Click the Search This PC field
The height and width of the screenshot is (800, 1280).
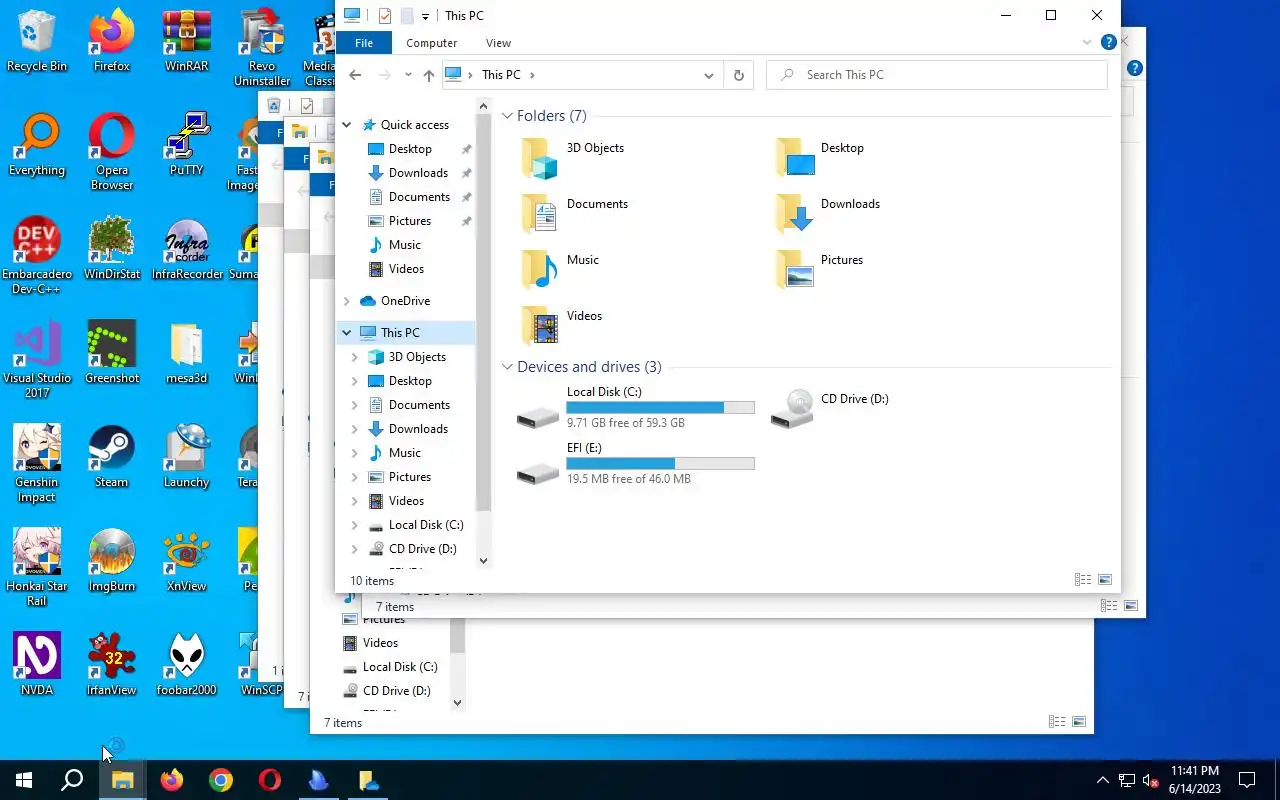click(937, 75)
